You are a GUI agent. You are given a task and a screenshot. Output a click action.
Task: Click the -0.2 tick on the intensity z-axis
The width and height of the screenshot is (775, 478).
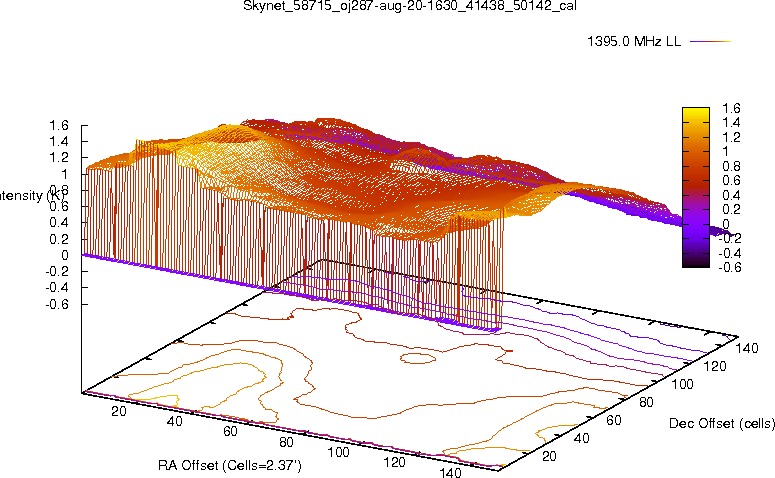pos(57,271)
